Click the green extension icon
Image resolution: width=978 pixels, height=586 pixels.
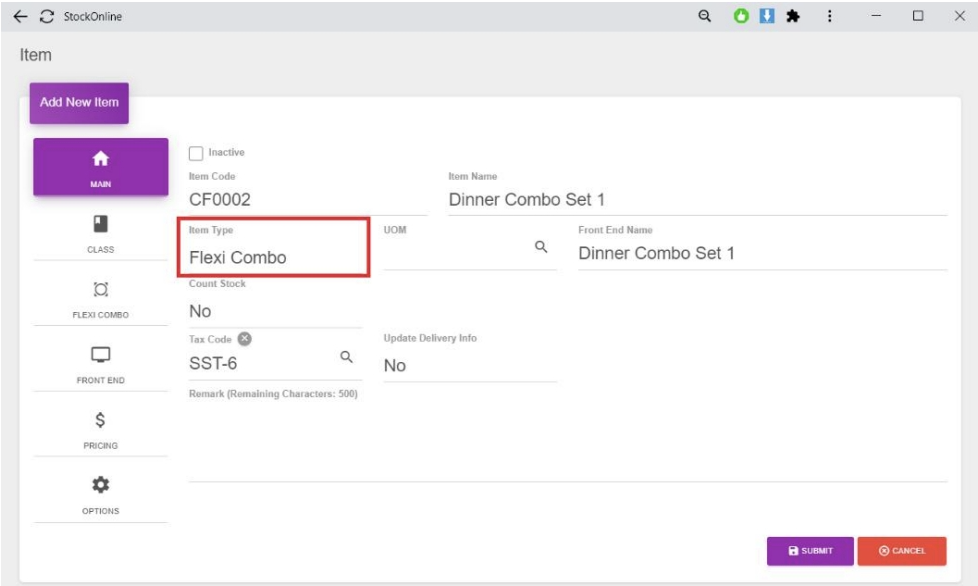pos(741,16)
